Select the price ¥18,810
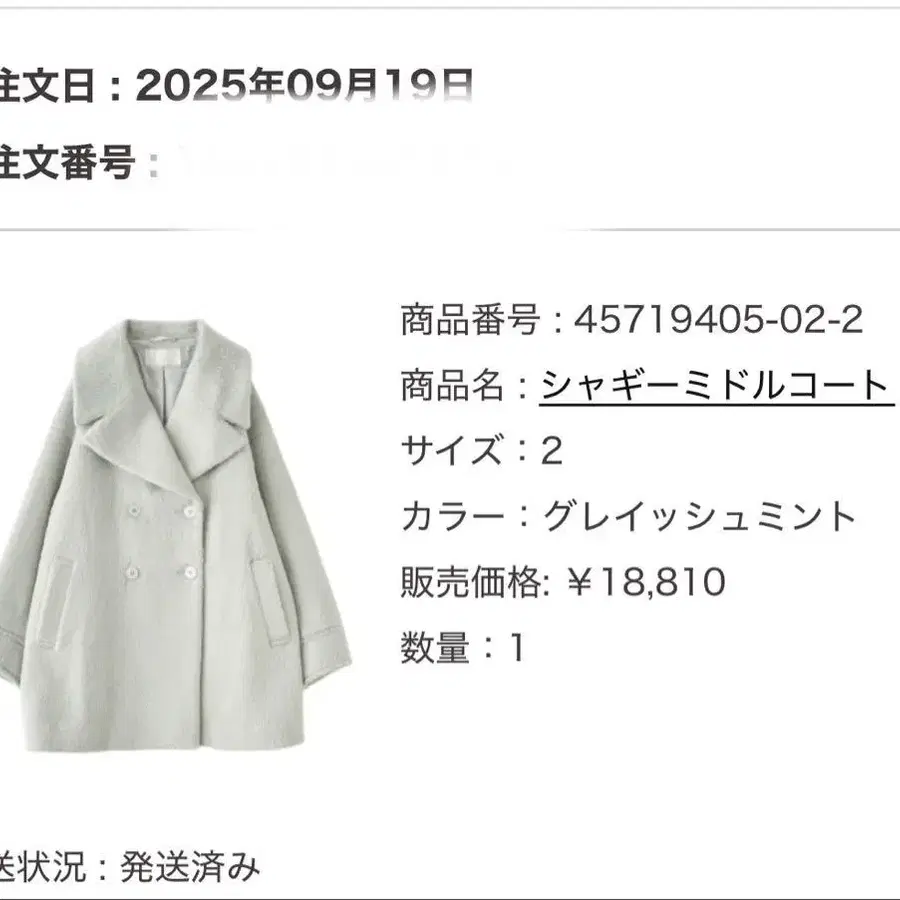 [647, 581]
